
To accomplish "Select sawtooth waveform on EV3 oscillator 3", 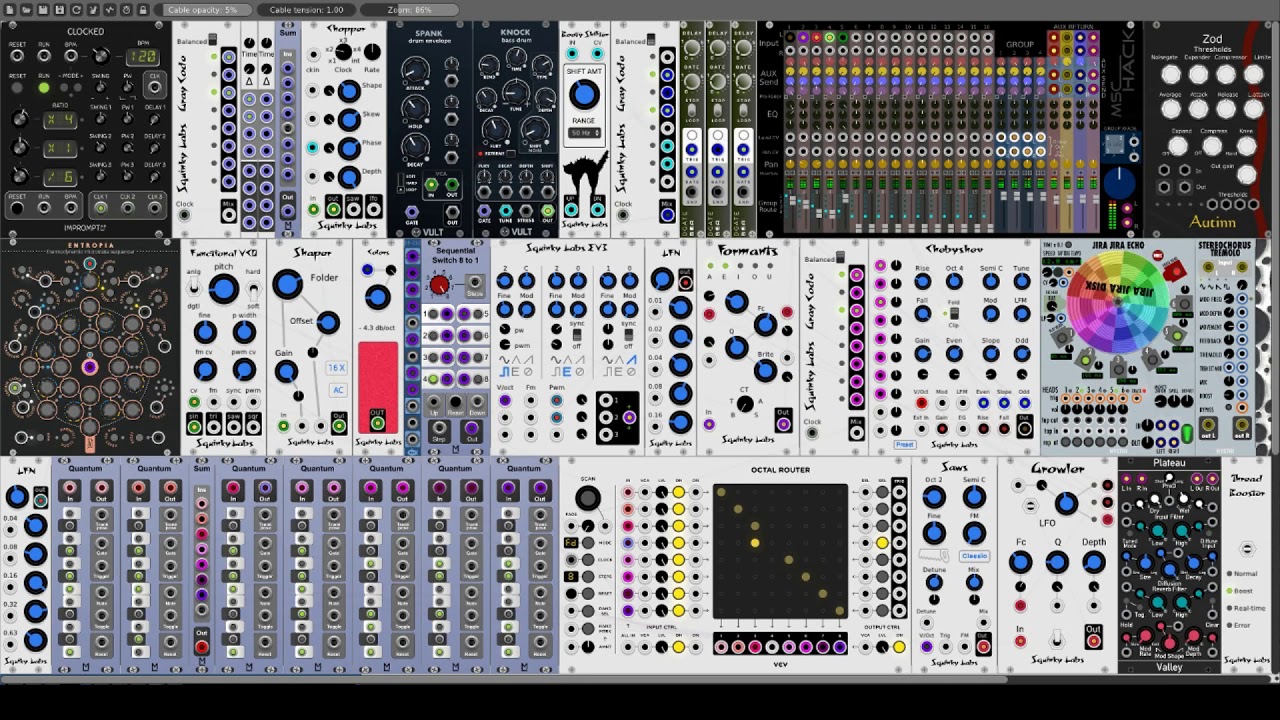I will [x=630, y=359].
